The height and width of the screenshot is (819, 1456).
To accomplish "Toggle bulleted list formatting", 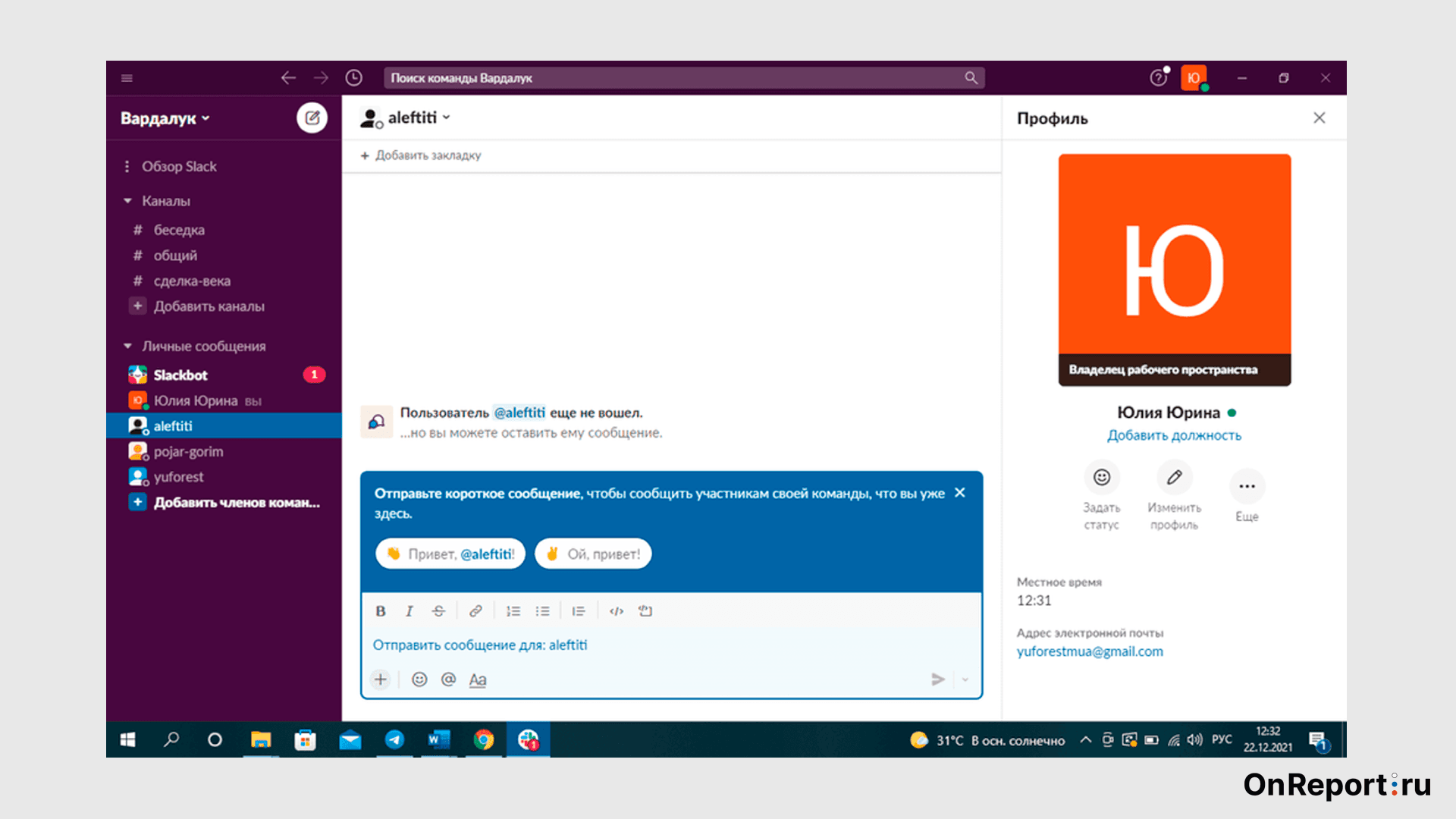I will 542,611.
